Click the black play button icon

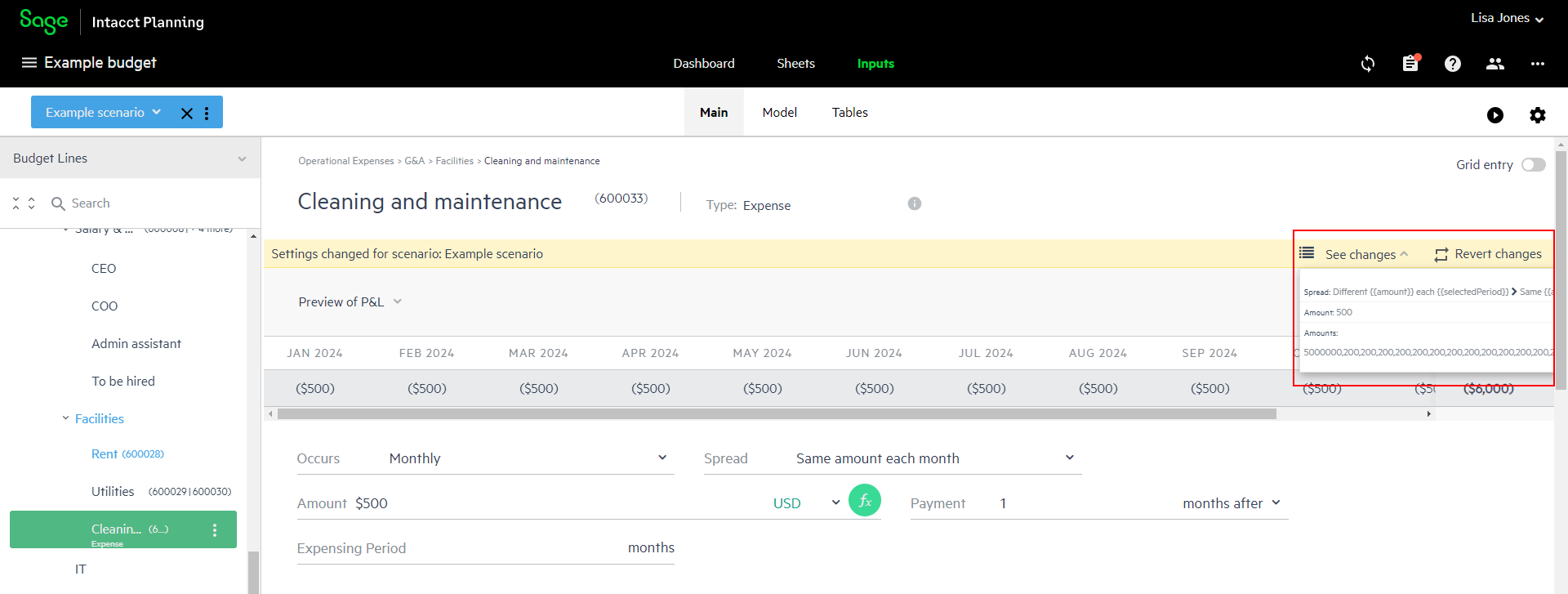tap(1495, 115)
